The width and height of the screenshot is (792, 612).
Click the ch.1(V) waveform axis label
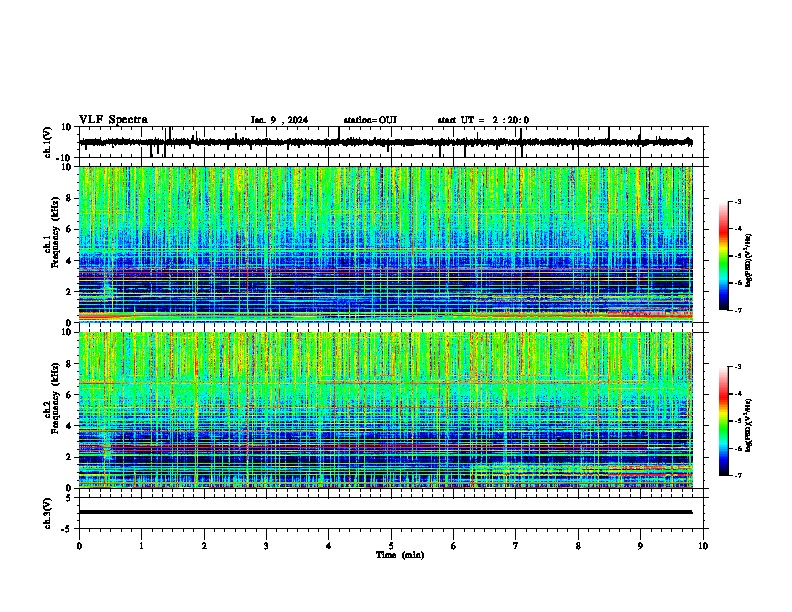point(48,142)
